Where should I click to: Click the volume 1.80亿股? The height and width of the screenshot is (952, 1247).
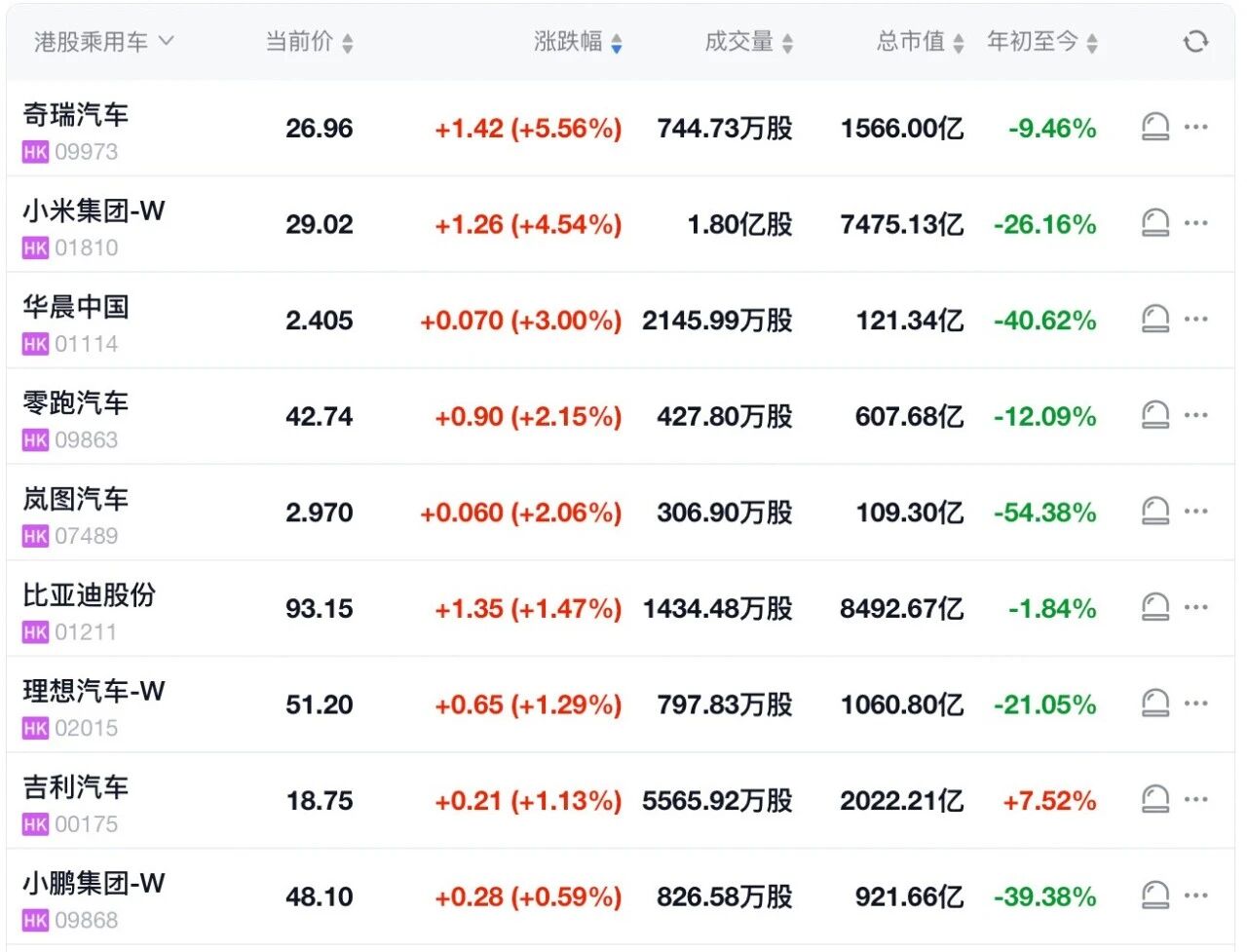(740, 225)
